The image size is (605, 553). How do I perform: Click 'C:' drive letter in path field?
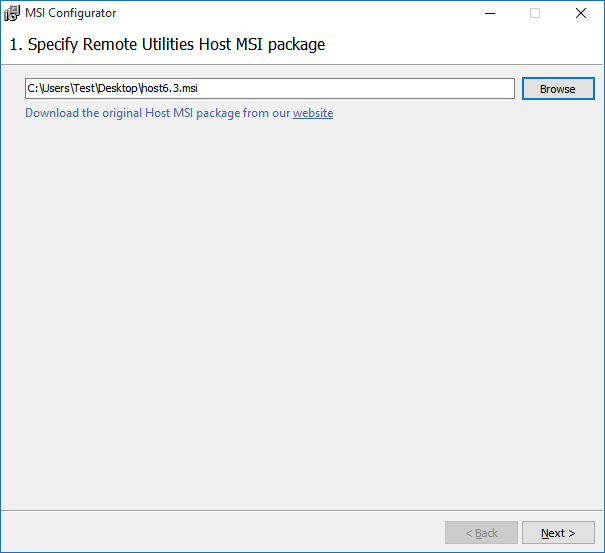click(x=33, y=89)
